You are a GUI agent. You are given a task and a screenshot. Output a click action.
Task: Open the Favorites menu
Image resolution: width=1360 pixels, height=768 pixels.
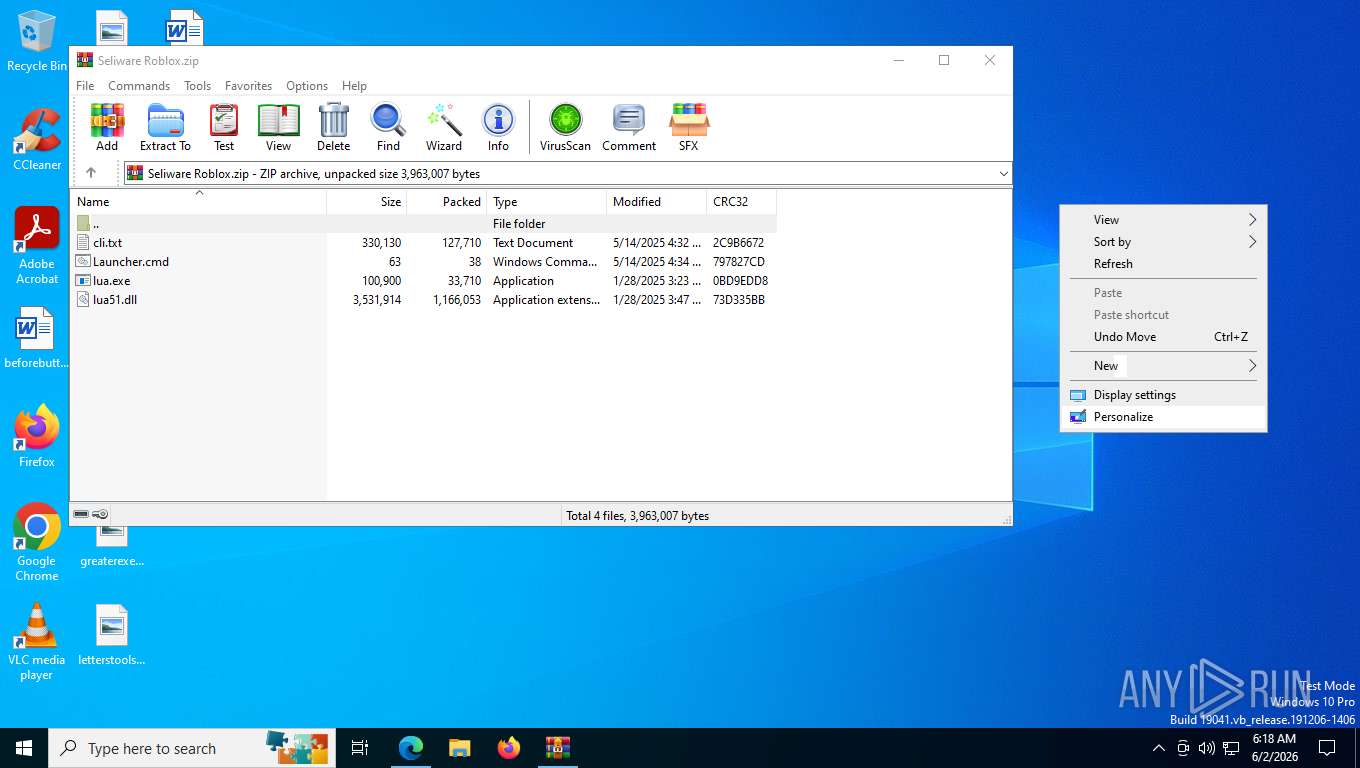pos(248,86)
